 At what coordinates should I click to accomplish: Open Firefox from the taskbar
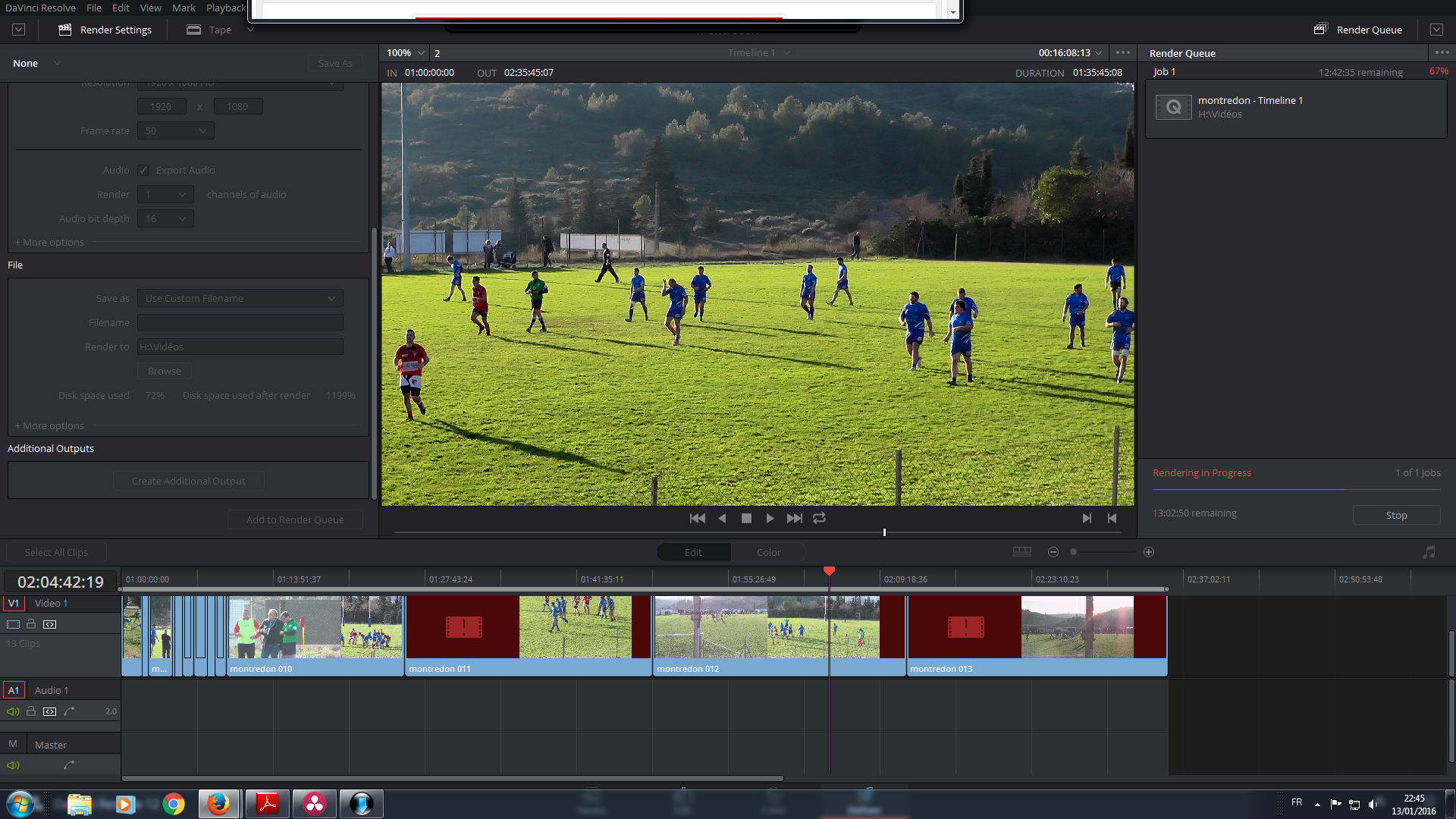click(x=219, y=804)
